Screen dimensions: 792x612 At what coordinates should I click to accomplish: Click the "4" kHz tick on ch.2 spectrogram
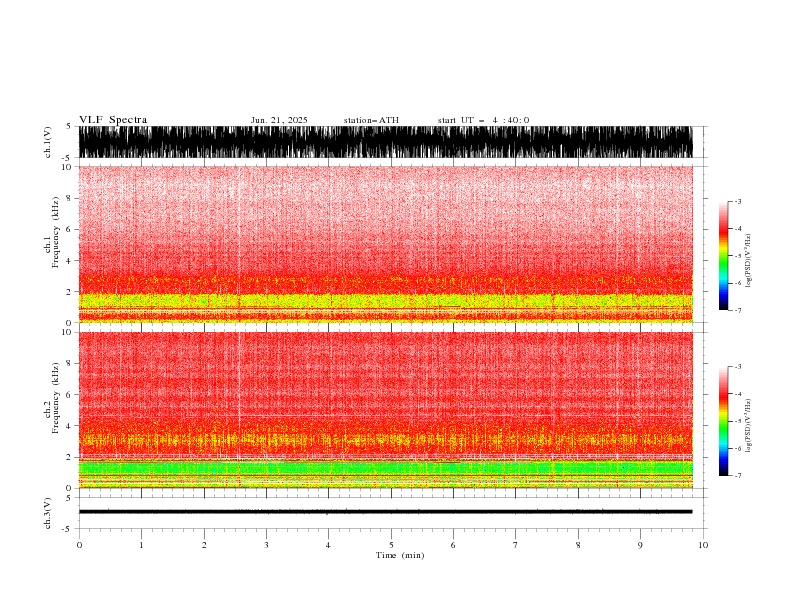[70, 426]
